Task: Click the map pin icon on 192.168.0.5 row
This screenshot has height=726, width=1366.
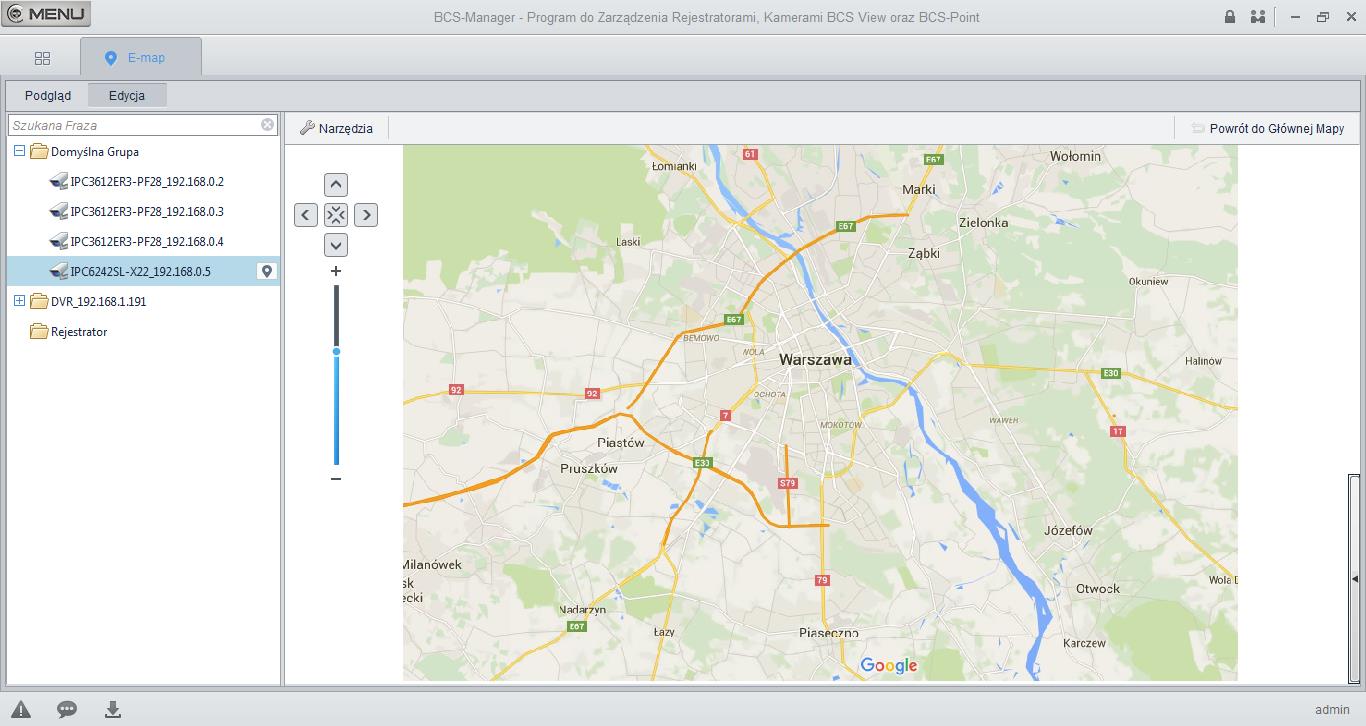Action: coord(266,271)
